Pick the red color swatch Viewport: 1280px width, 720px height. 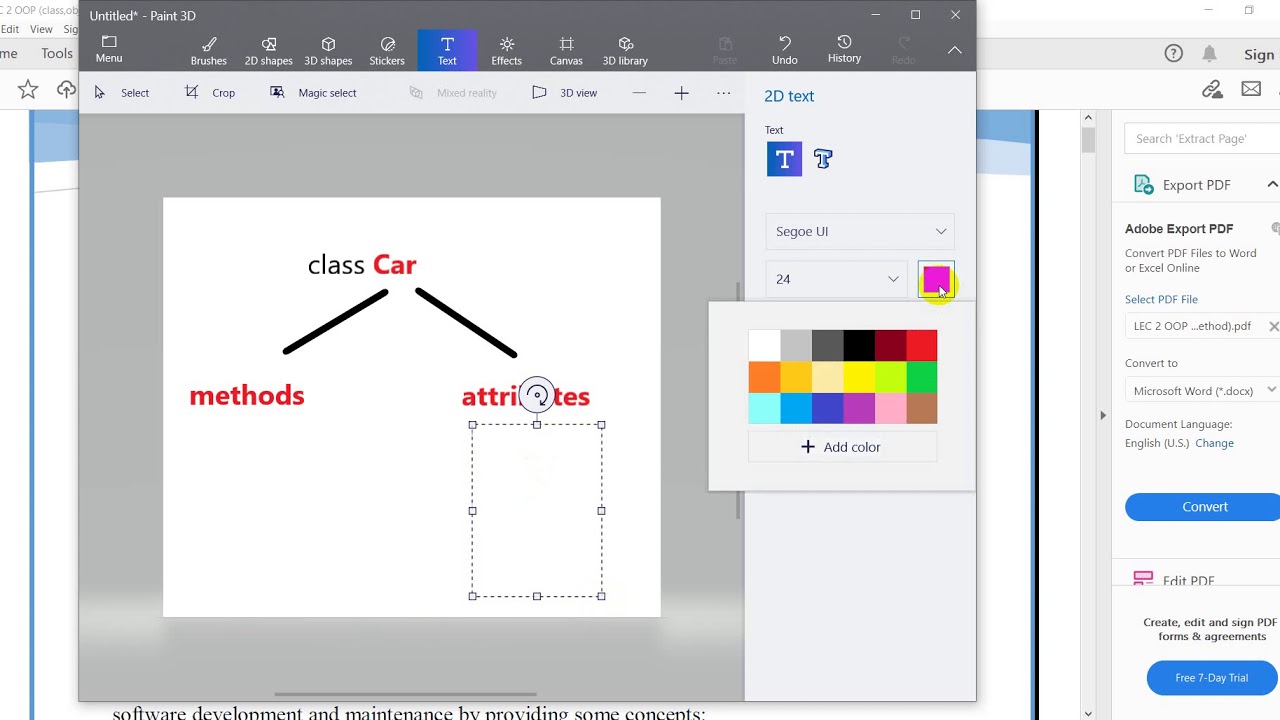click(922, 346)
